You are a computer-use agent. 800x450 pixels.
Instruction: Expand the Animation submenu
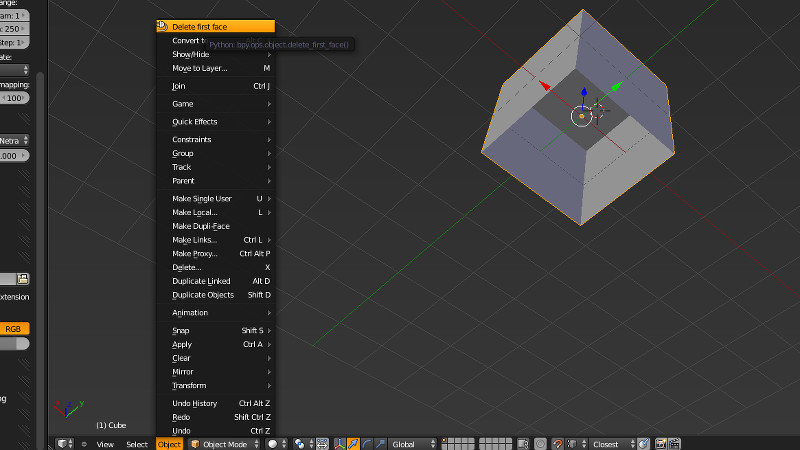[x=215, y=313]
